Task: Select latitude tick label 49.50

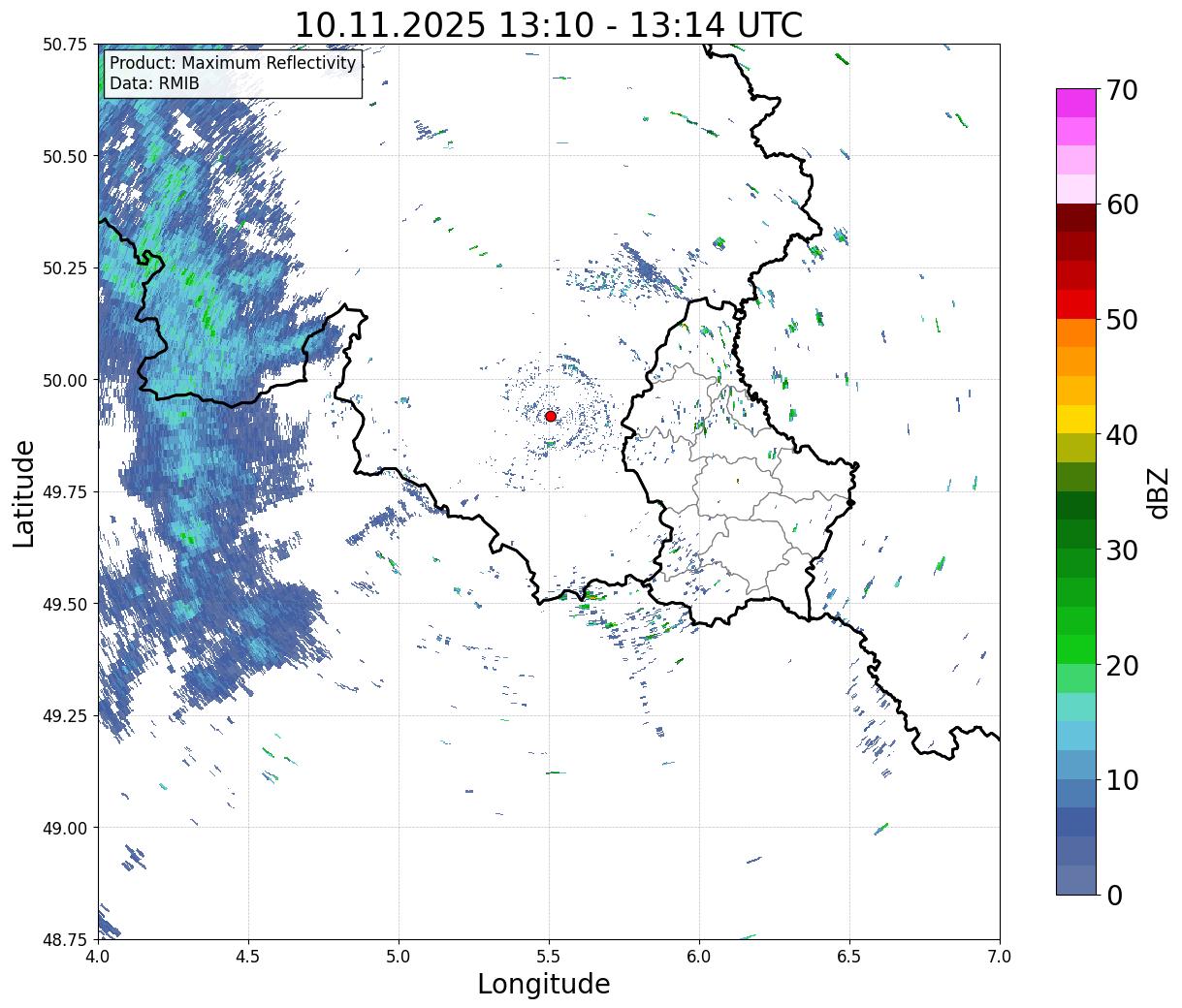Action: [x=65, y=604]
